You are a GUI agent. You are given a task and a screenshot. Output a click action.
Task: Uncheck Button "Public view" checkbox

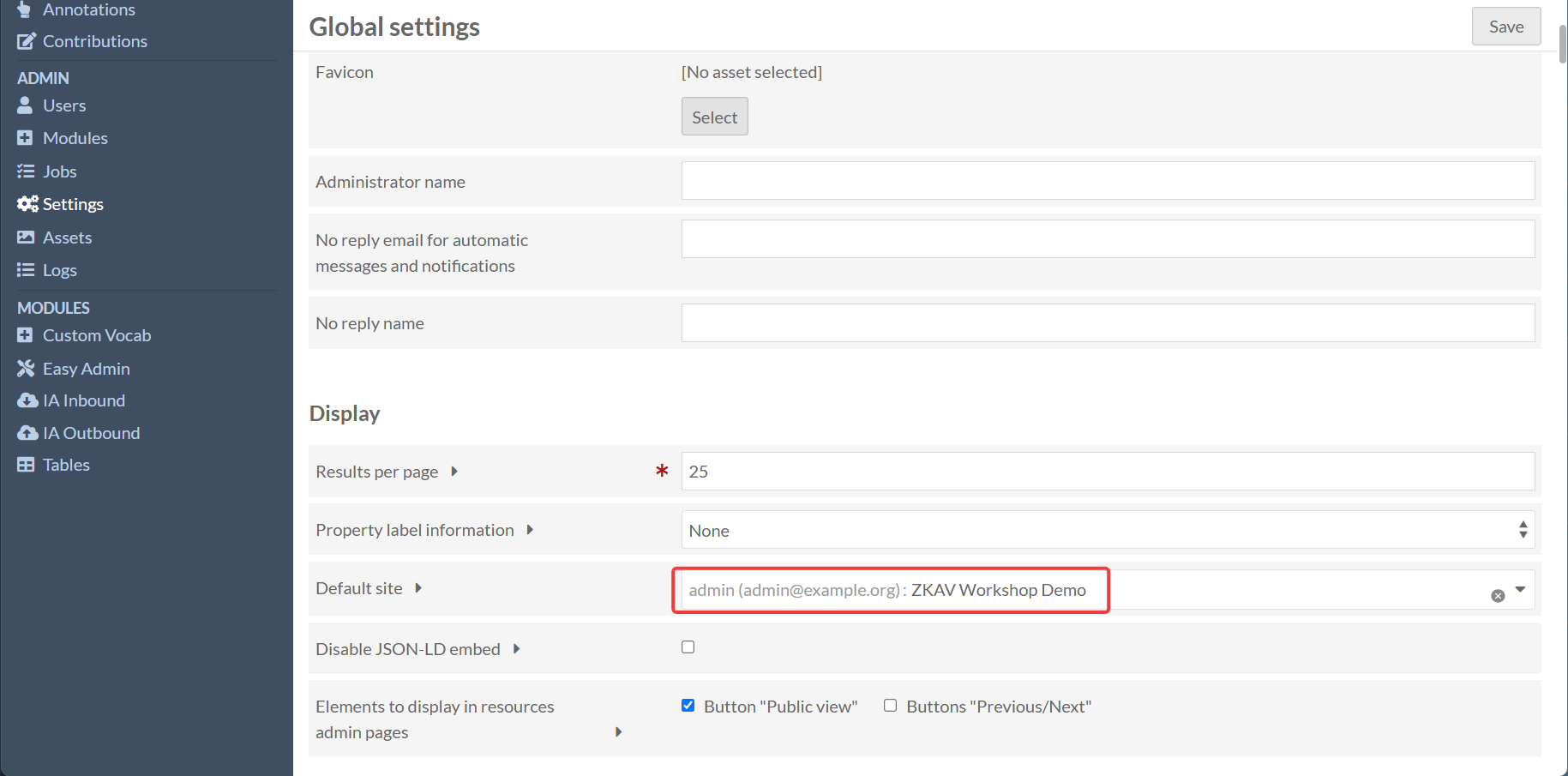[x=688, y=706]
